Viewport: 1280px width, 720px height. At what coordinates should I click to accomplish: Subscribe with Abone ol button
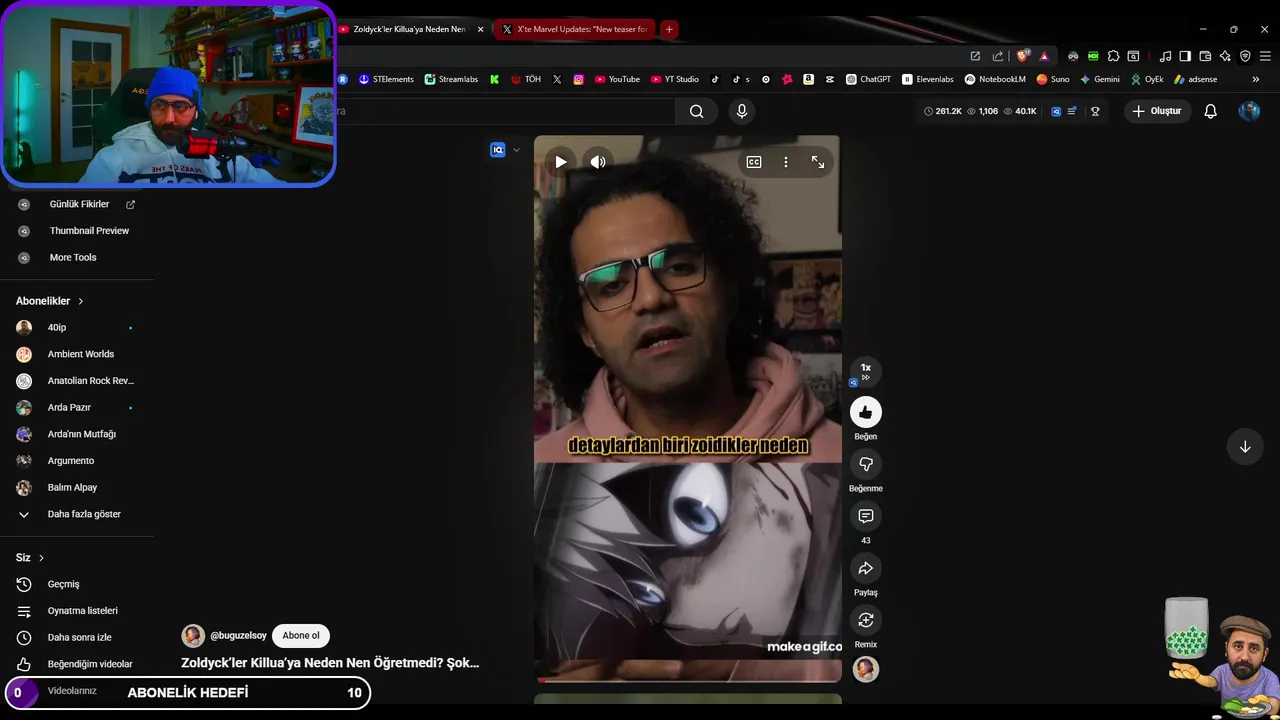(x=301, y=636)
